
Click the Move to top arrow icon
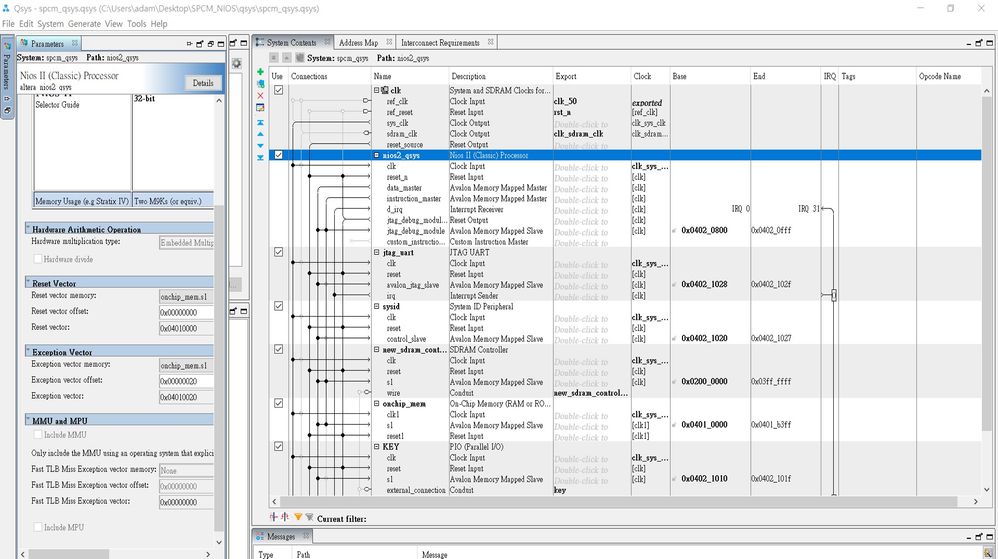tap(261, 120)
